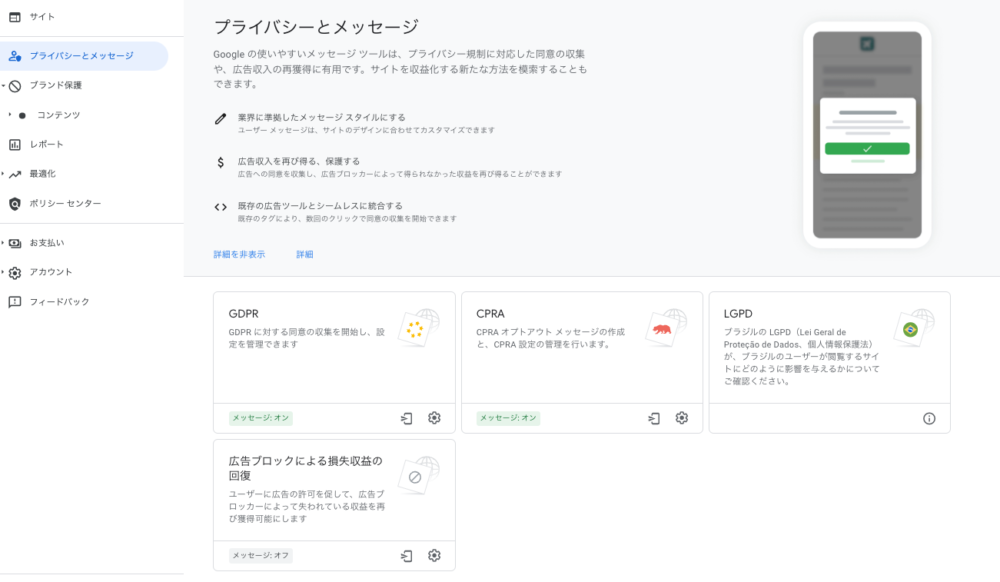
Task: Open GDPR messages via arrow-page icon
Action: pos(406,419)
